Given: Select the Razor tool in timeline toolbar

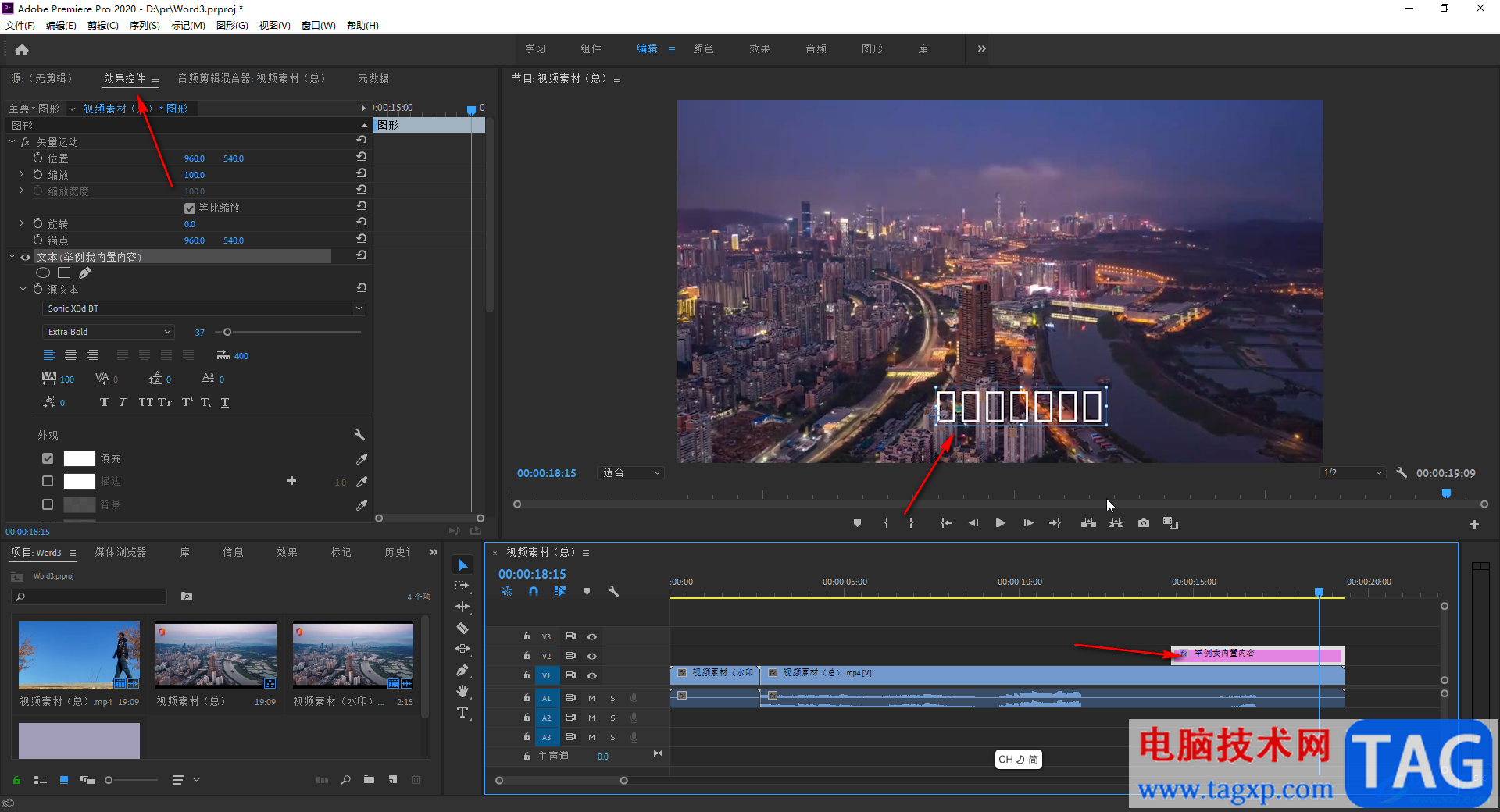Looking at the screenshot, I should [x=462, y=628].
